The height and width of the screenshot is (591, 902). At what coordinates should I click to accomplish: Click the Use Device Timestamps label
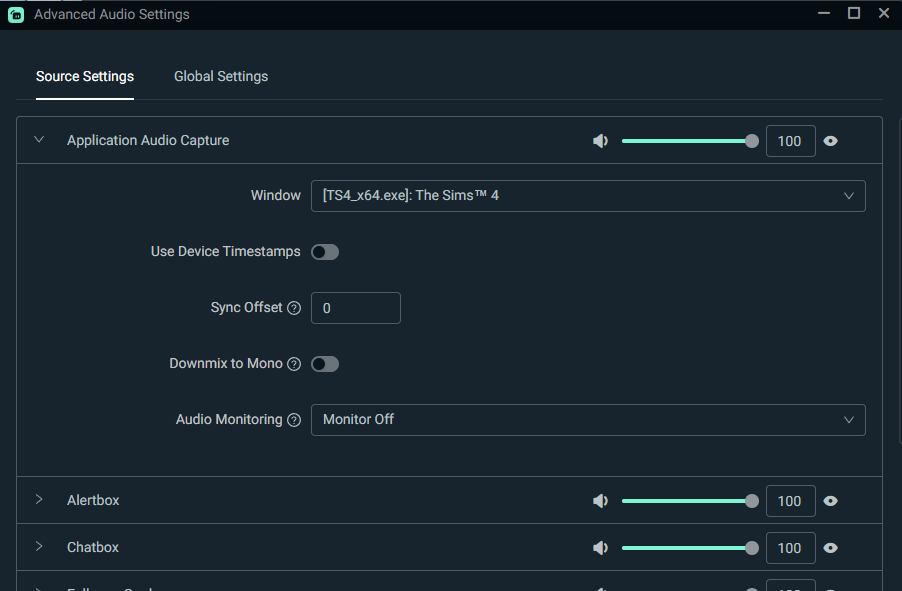tap(226, 251)
